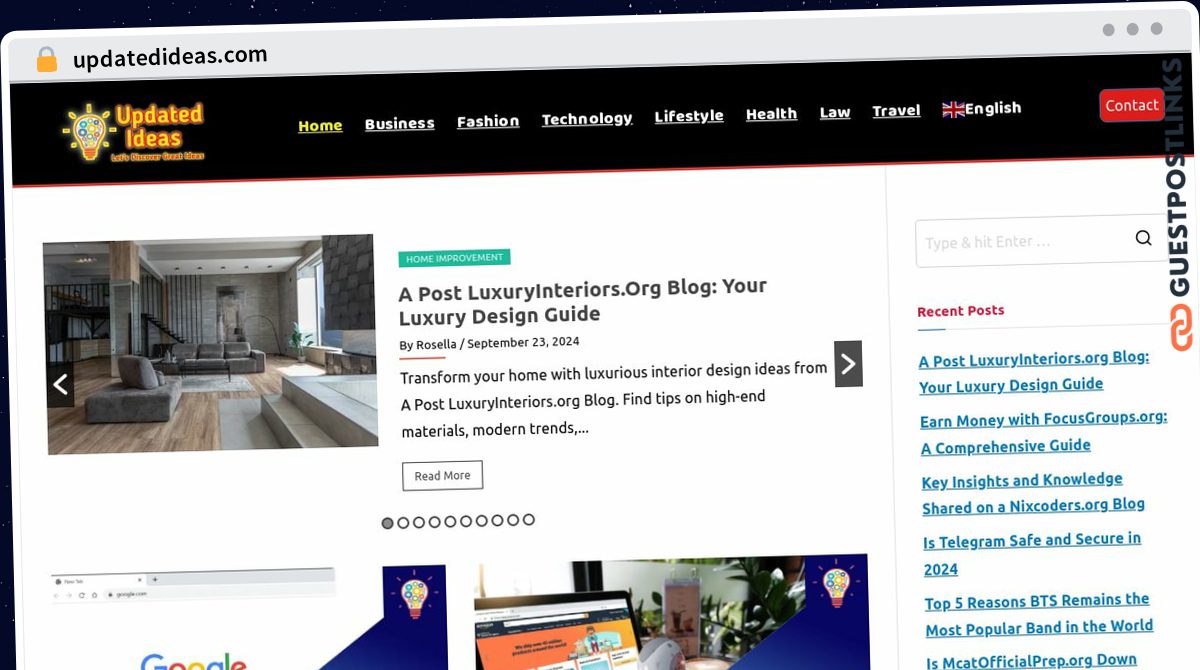The height and width of the screenshot is (670, 1200).
Task: Open Key Insights Nixcoders.org Blog post
Action: point(1033,493)
